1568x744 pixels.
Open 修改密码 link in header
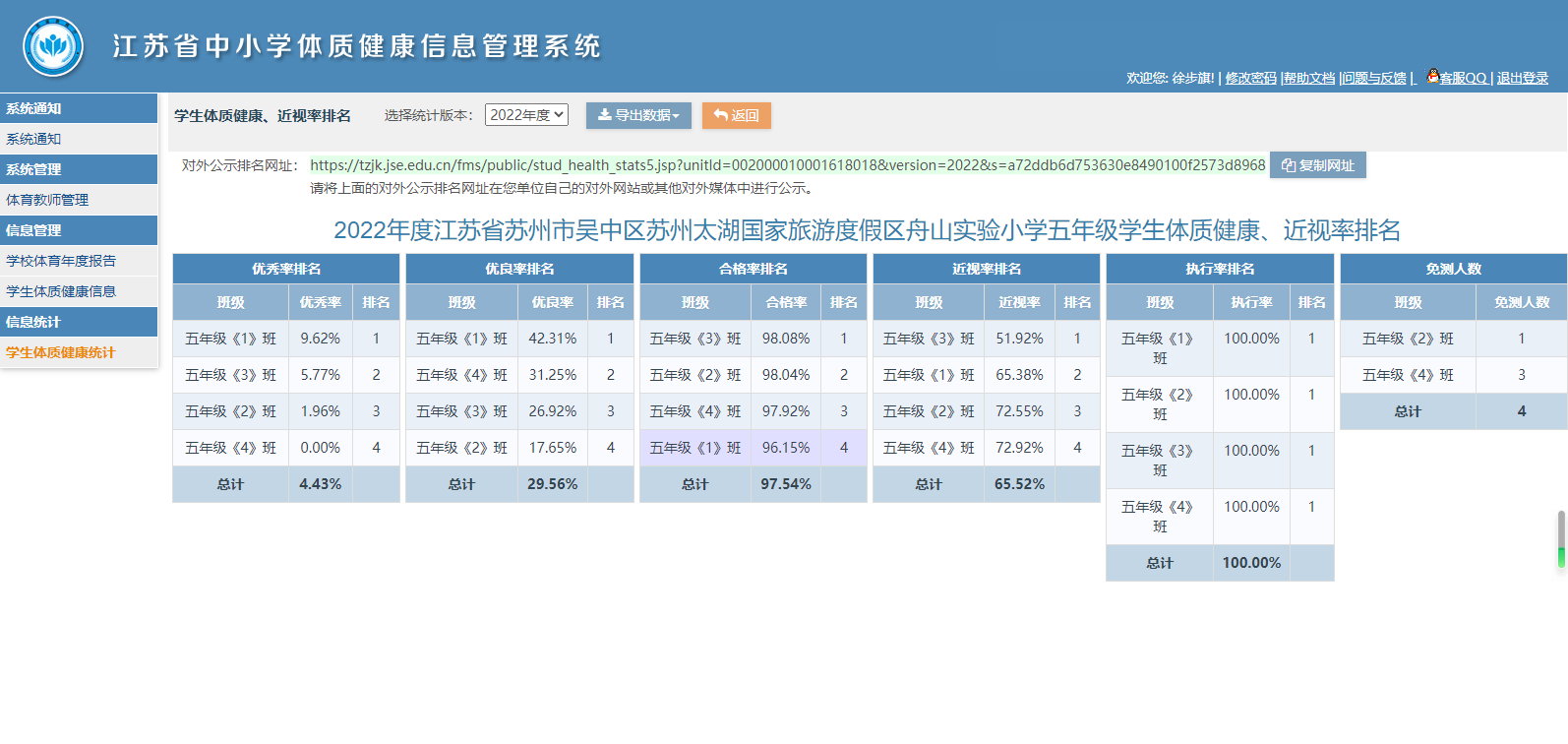coord(1250,78)
